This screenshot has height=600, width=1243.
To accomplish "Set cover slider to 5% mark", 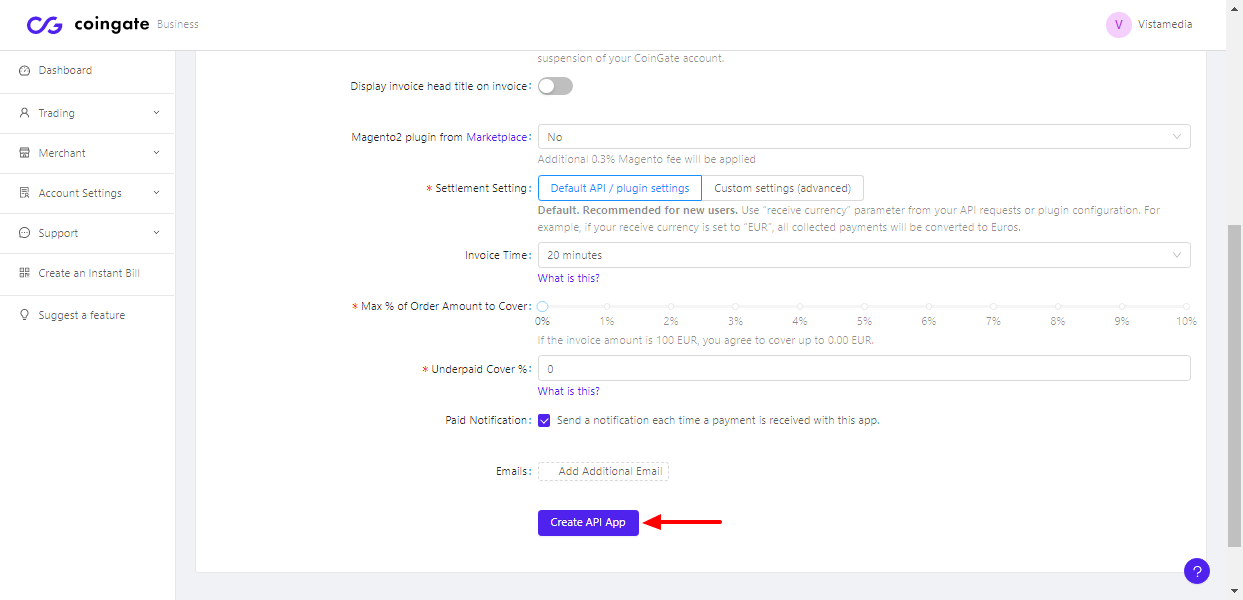I will click(x=864, y=307).
